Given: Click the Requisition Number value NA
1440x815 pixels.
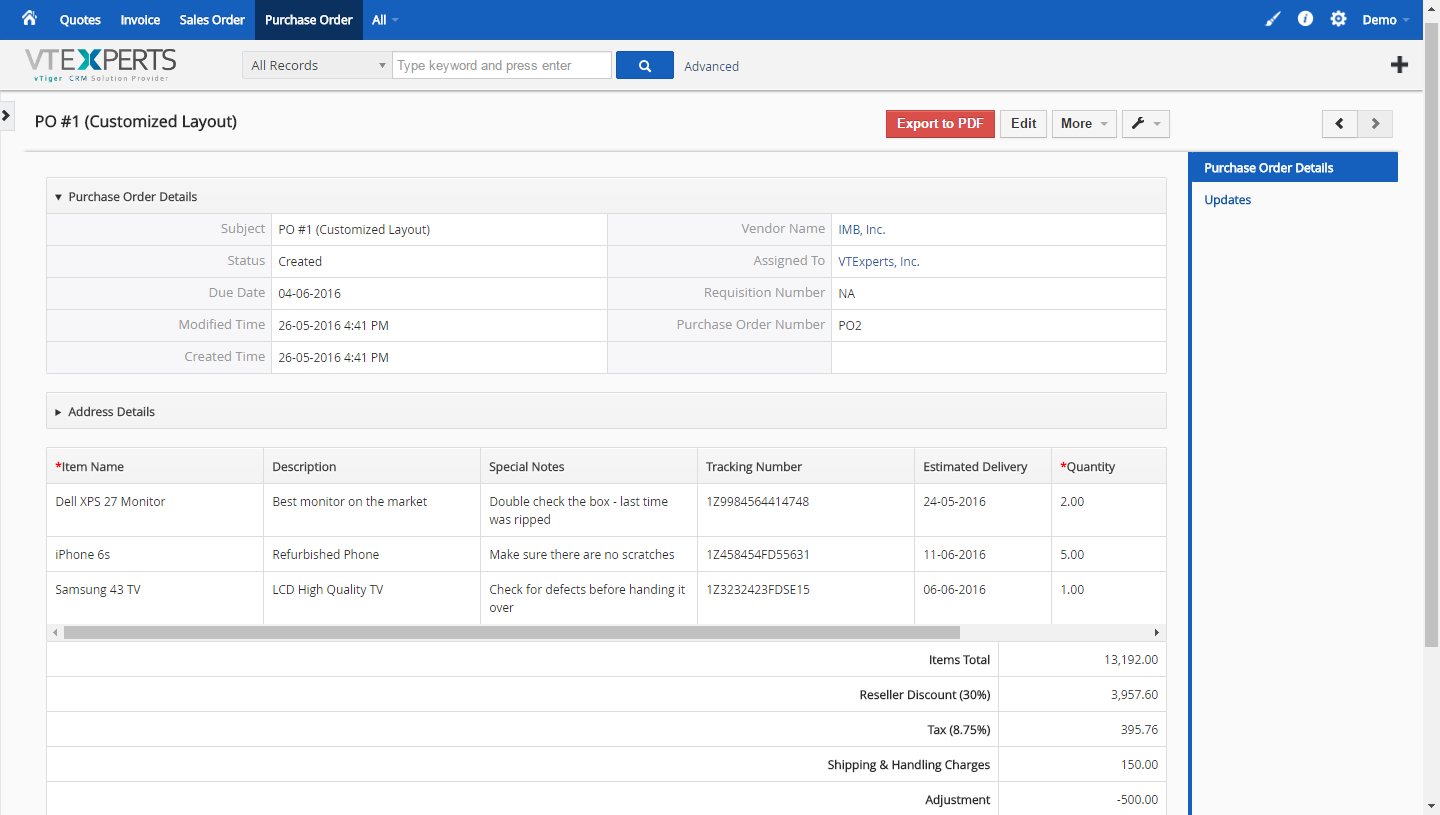Looking at the screenshot, I should [x=847, y=294].
